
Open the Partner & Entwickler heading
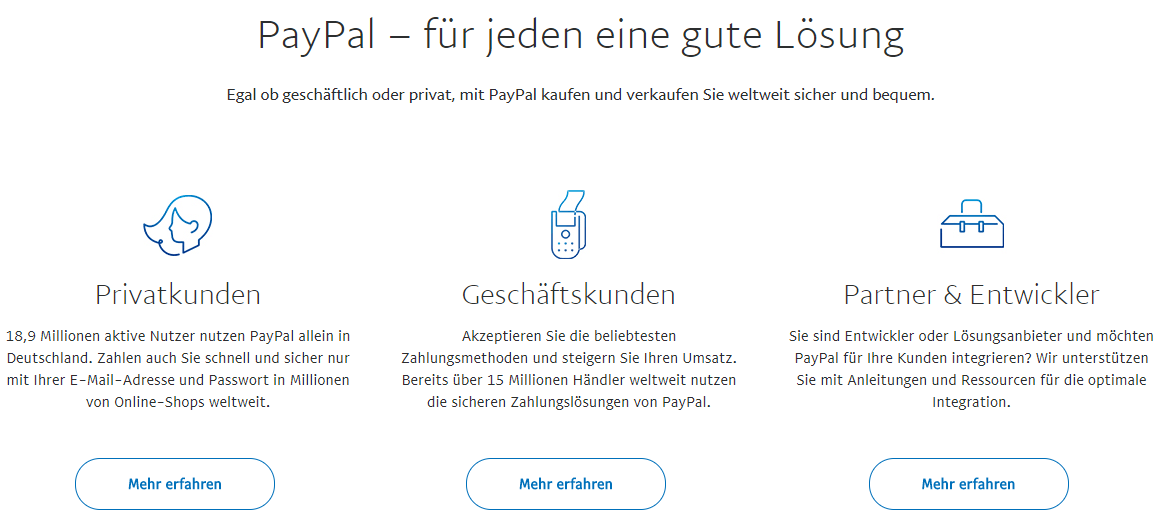point(971,294)
